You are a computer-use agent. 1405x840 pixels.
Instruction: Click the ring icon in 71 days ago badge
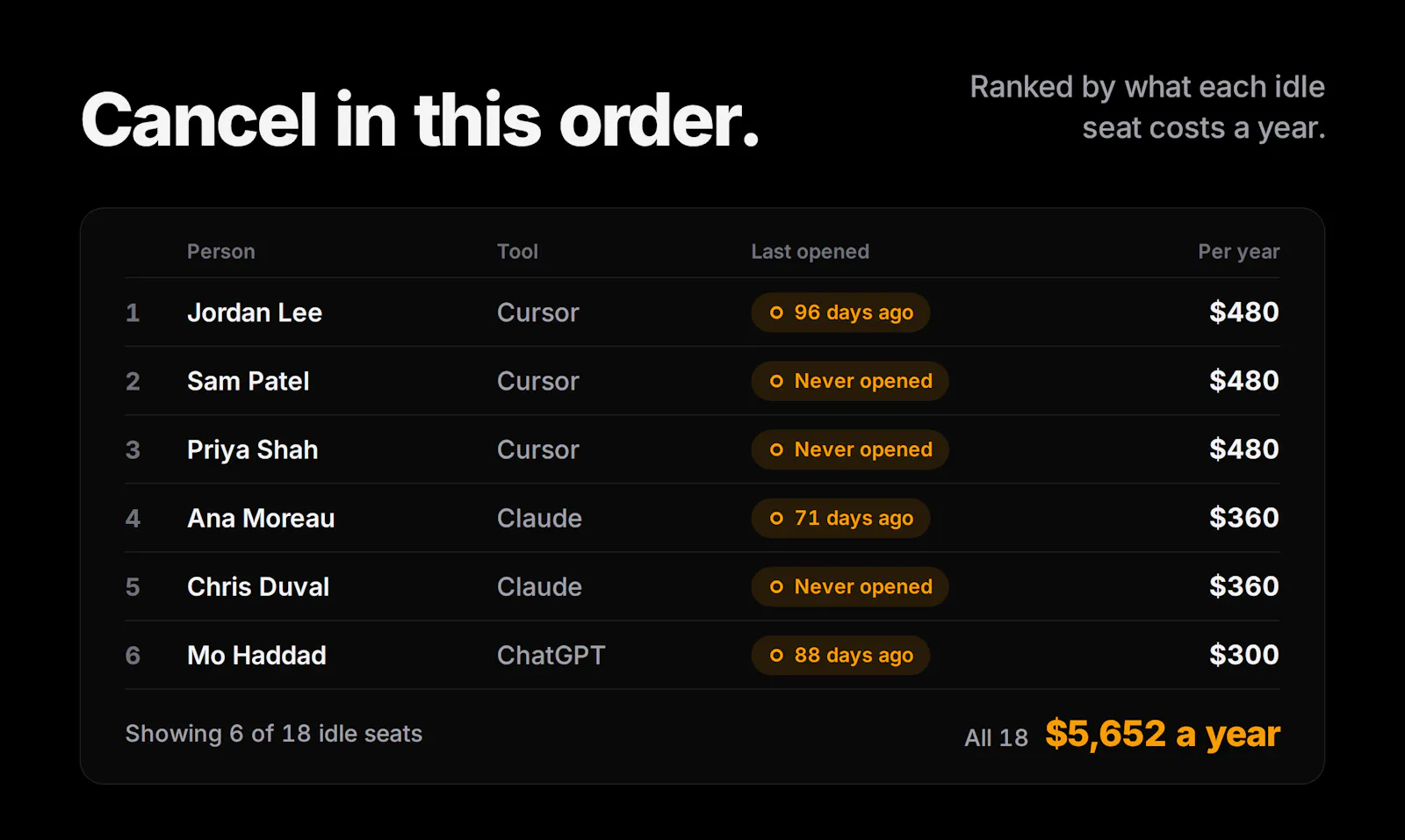(x=776, y=518)
